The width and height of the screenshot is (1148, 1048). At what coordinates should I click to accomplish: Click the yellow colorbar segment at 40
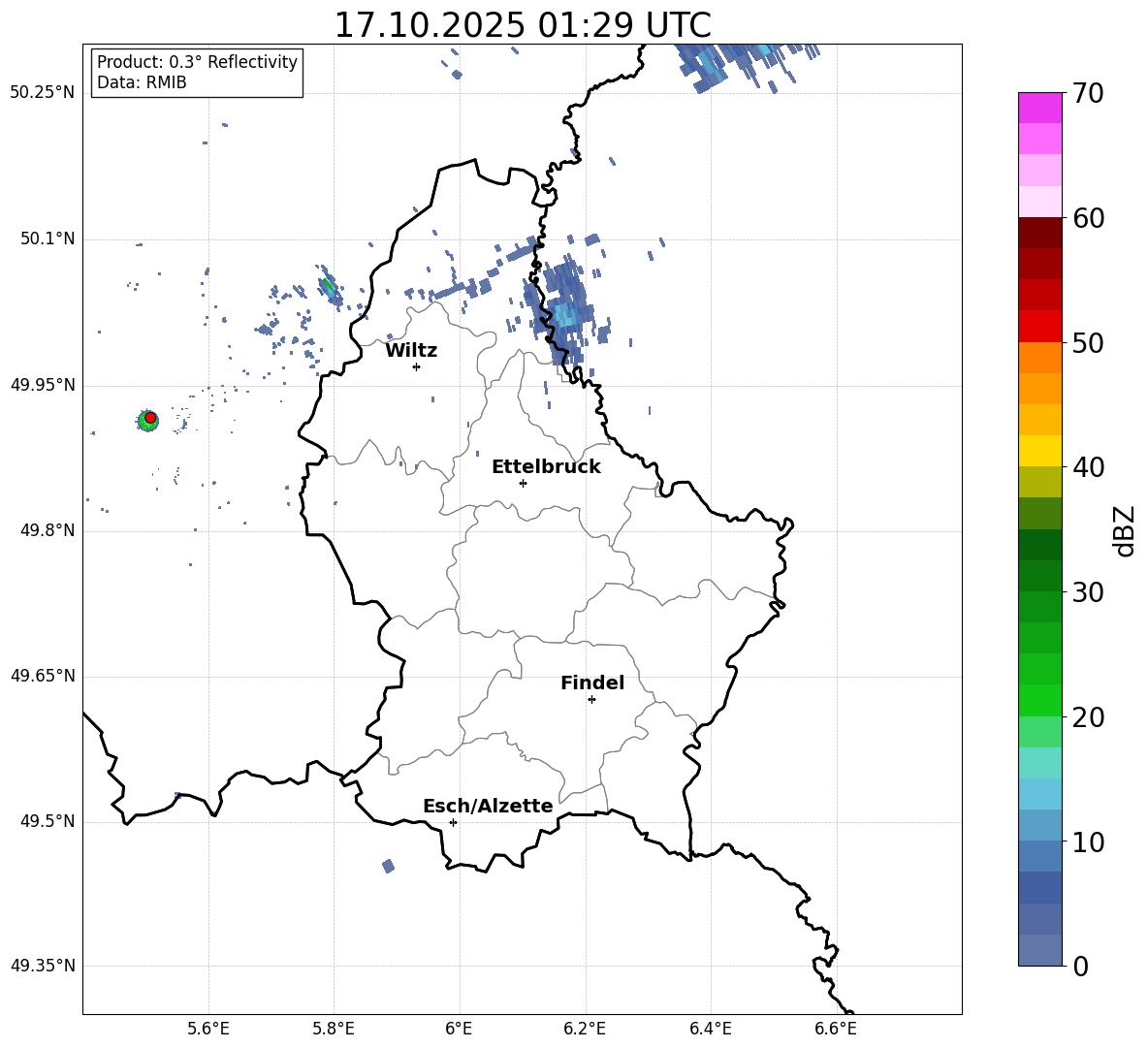(x=1040, y=451)
